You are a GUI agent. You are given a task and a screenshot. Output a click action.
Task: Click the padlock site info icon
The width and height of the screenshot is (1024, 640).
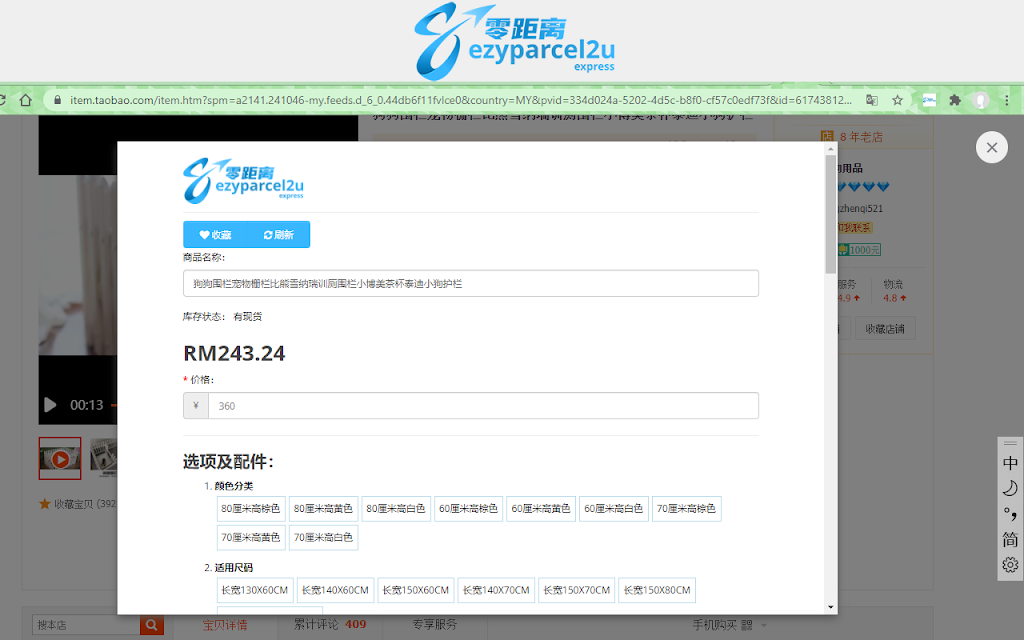[57, 100]
